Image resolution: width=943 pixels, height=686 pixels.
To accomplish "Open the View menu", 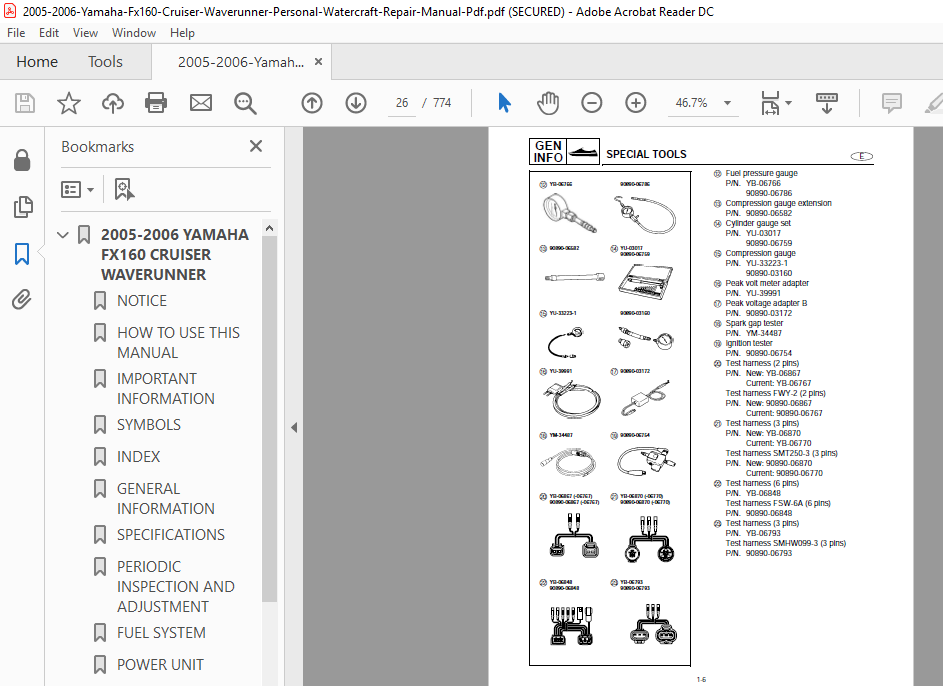I will pos(85,32).
